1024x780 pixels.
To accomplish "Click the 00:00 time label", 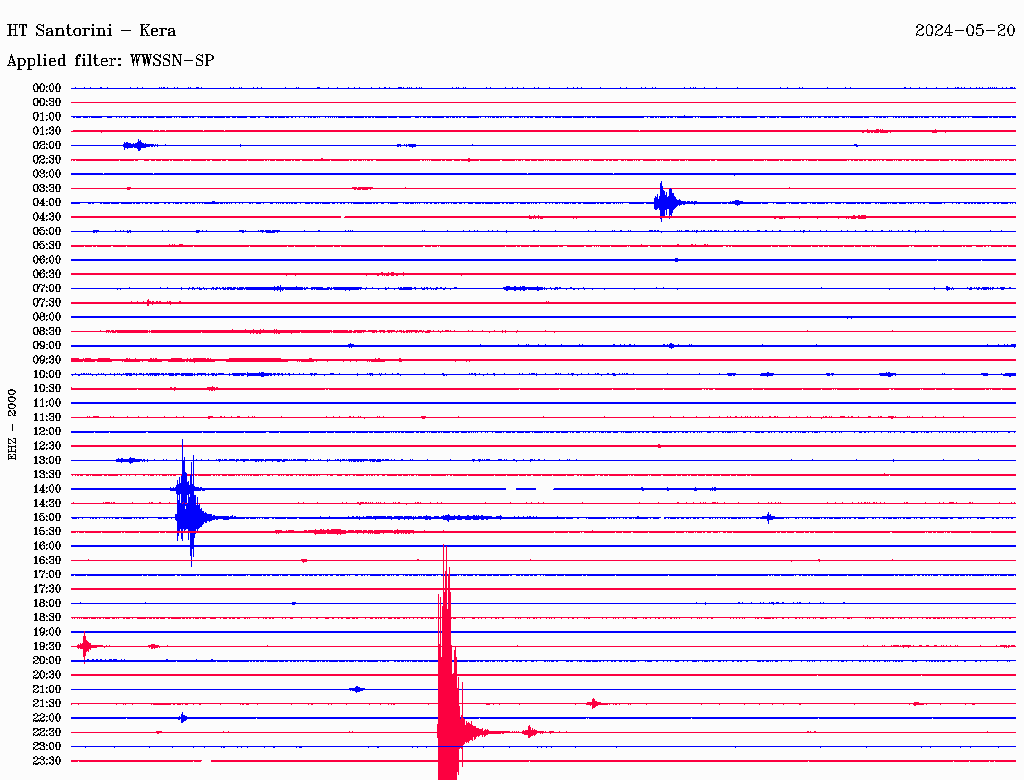I will coord(47,88).
